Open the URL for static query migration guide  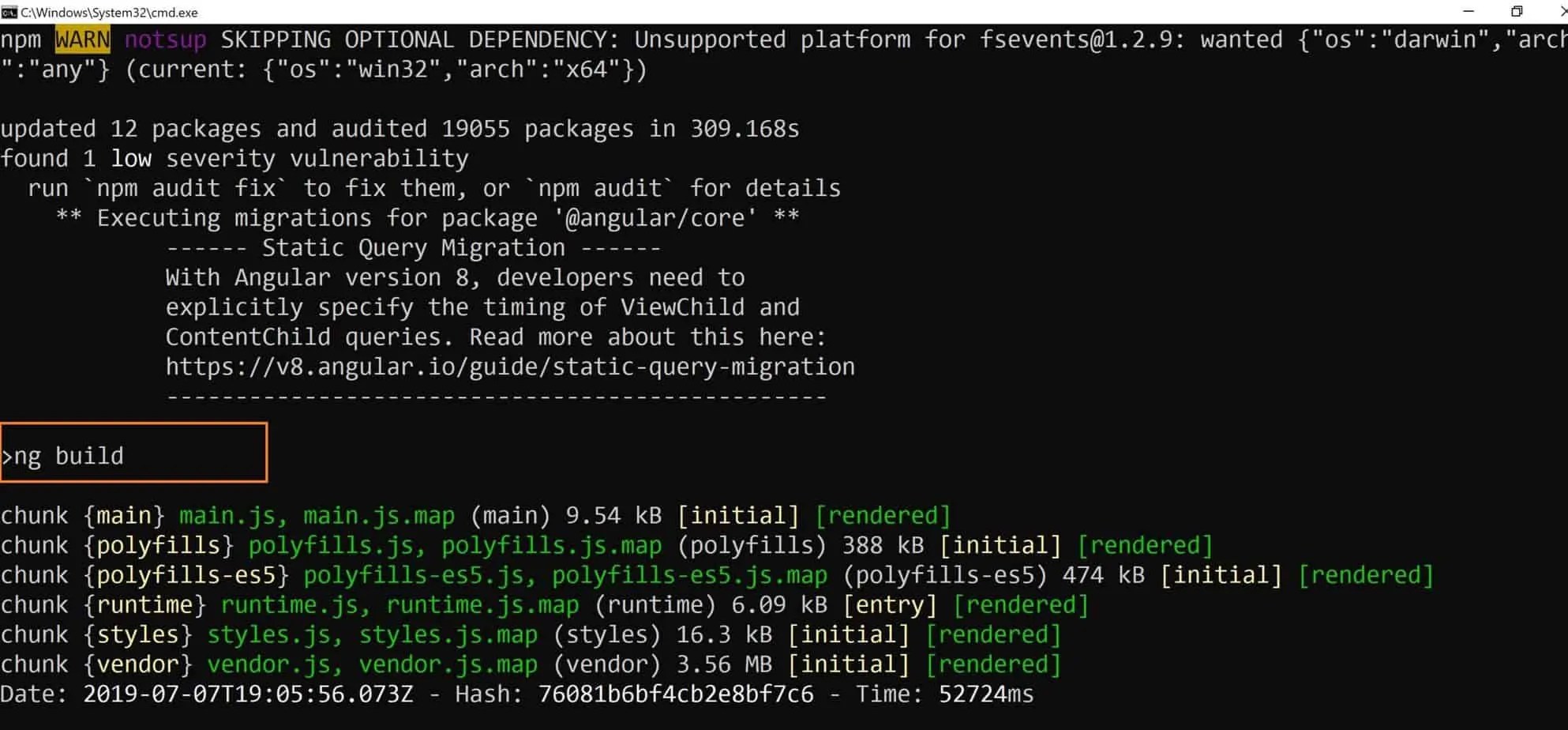[509, 366]
